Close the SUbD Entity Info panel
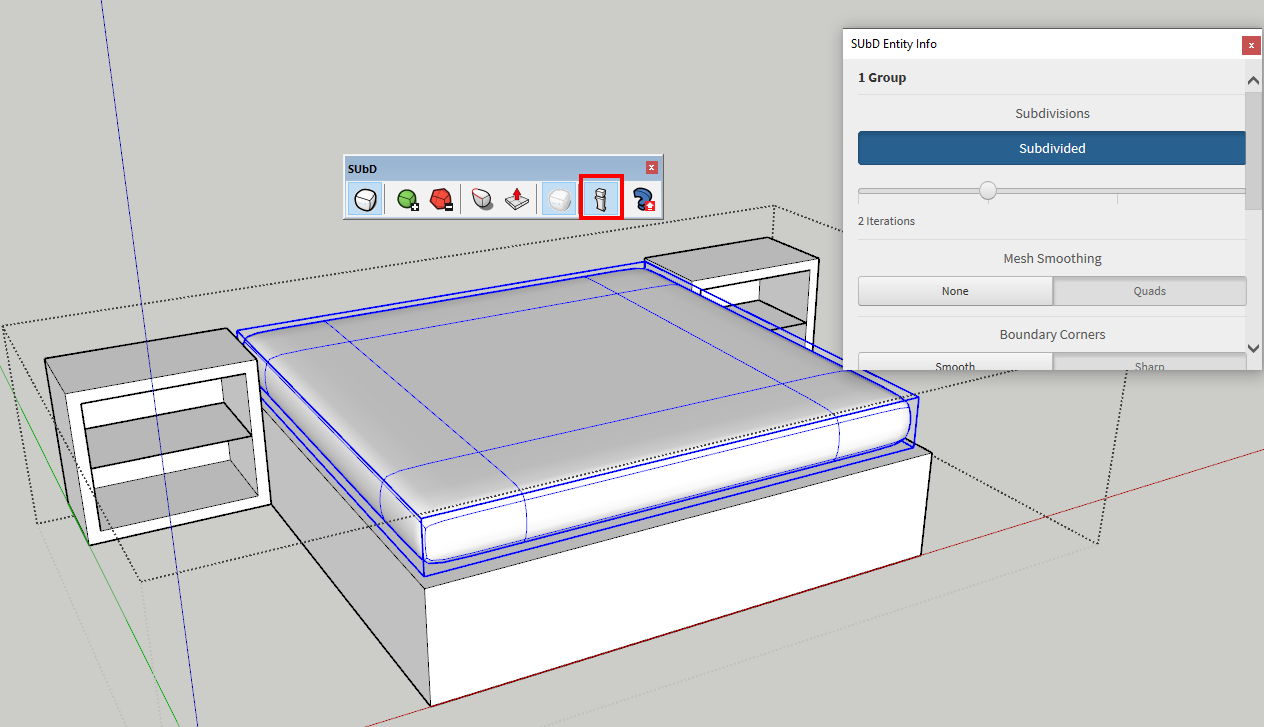This screenshot has width=1264, height=727. 1251,45
